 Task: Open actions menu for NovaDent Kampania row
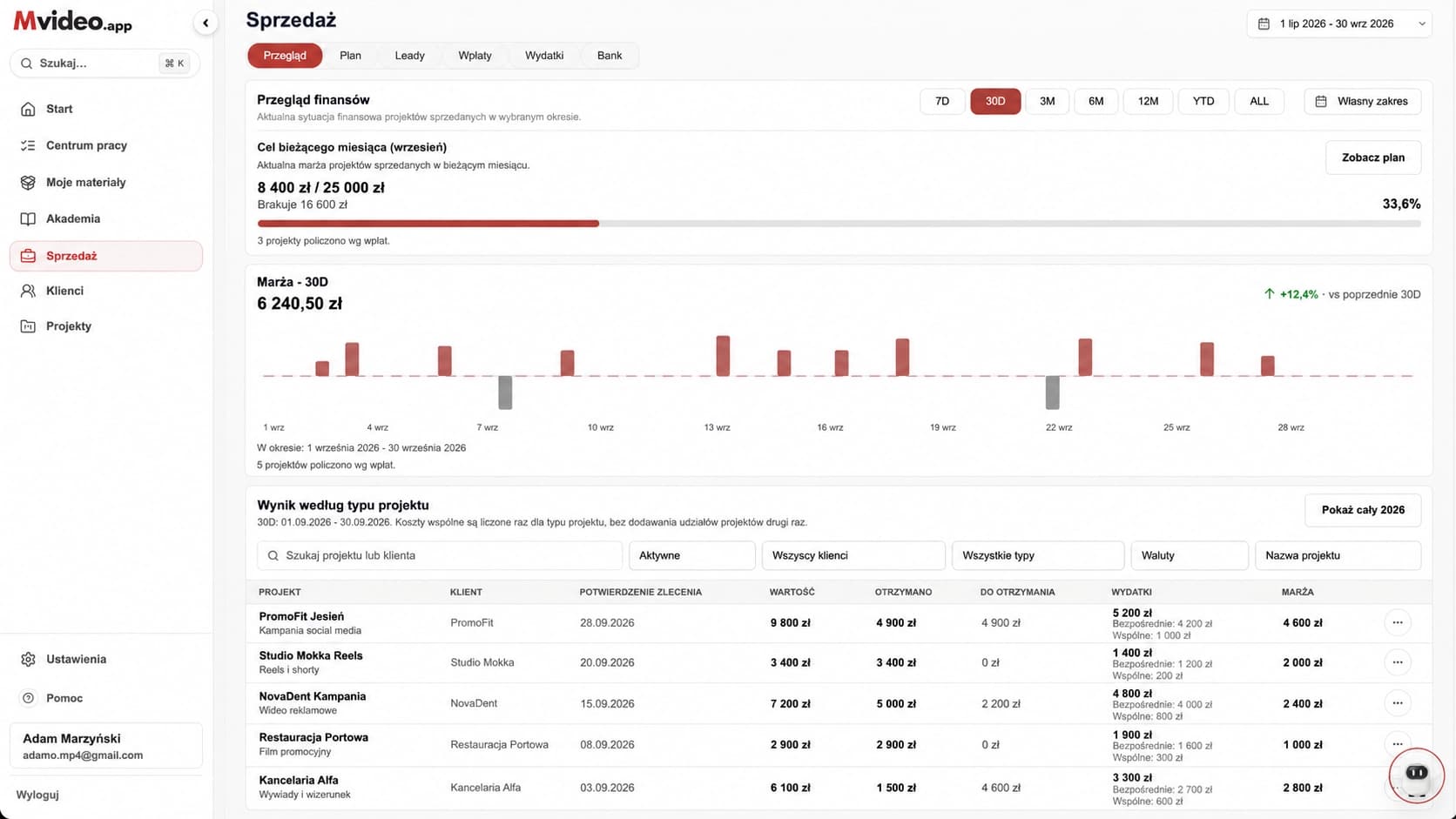[x=1398, y=703]
